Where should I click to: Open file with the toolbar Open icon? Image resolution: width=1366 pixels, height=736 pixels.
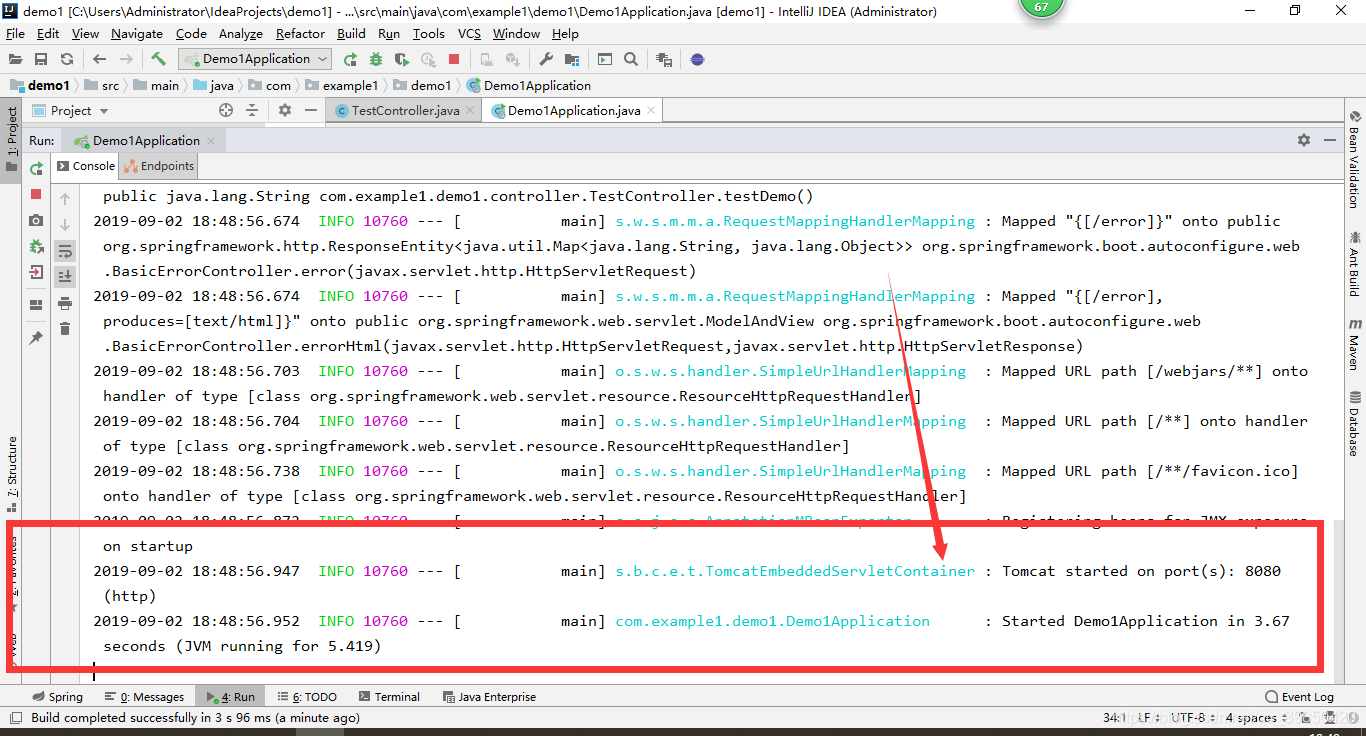pyautogui.click(x=16, y=59)
